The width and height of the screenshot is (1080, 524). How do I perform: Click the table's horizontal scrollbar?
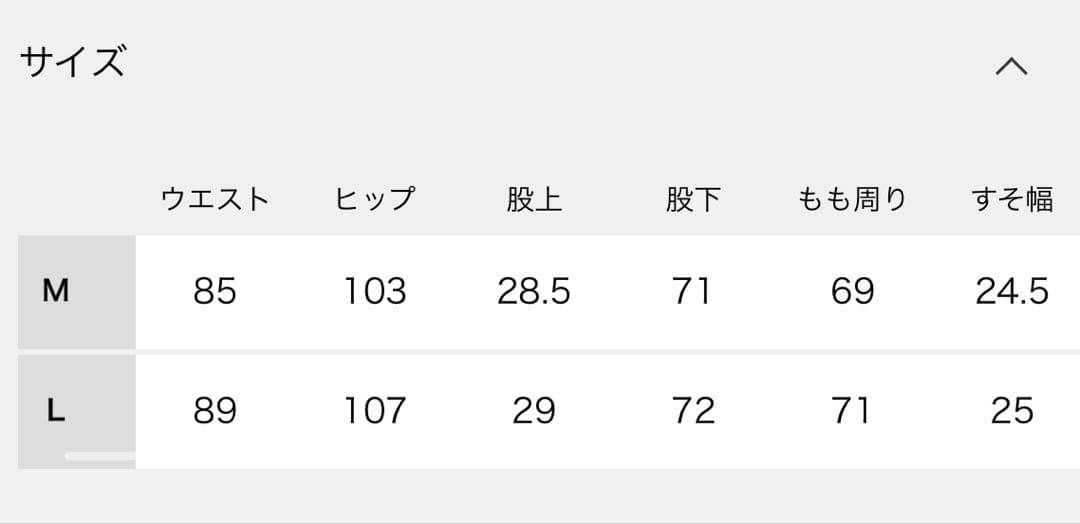[x=100, y=455]
